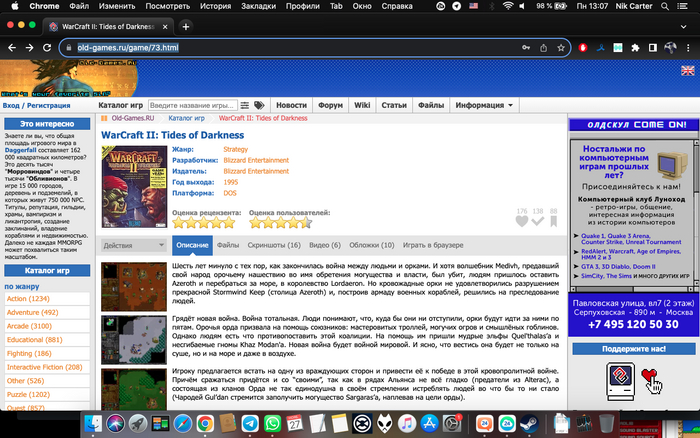
Task: Switch to the Файлы tab of the game
Action: point(228,245)
